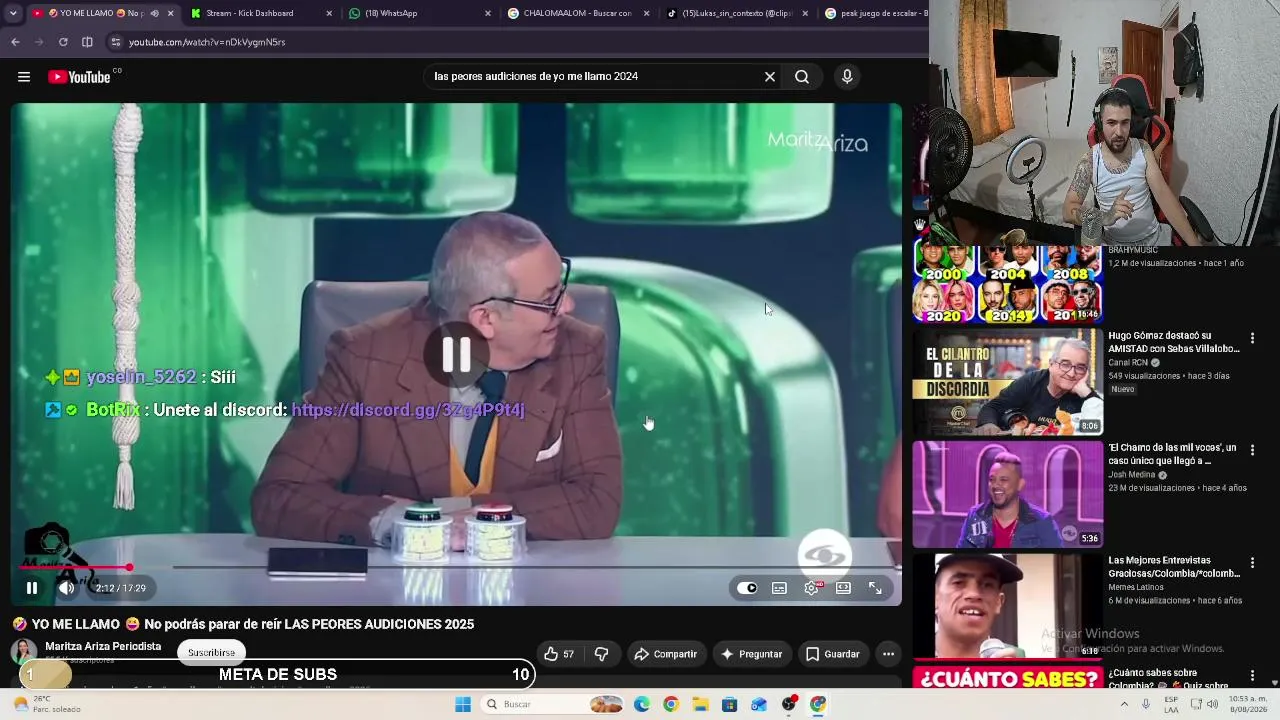1280x720 pixels.
Task: Pause the video from the player bar
Action: pos(32,588)
